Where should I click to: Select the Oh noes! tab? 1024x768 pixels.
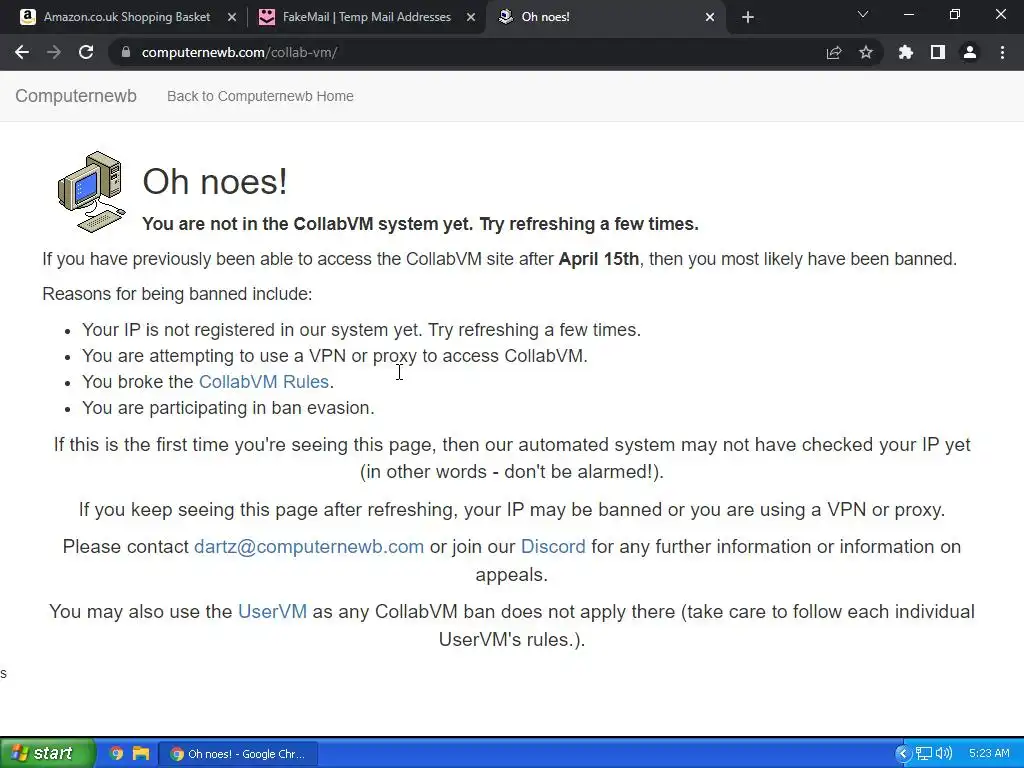[604, 17]
